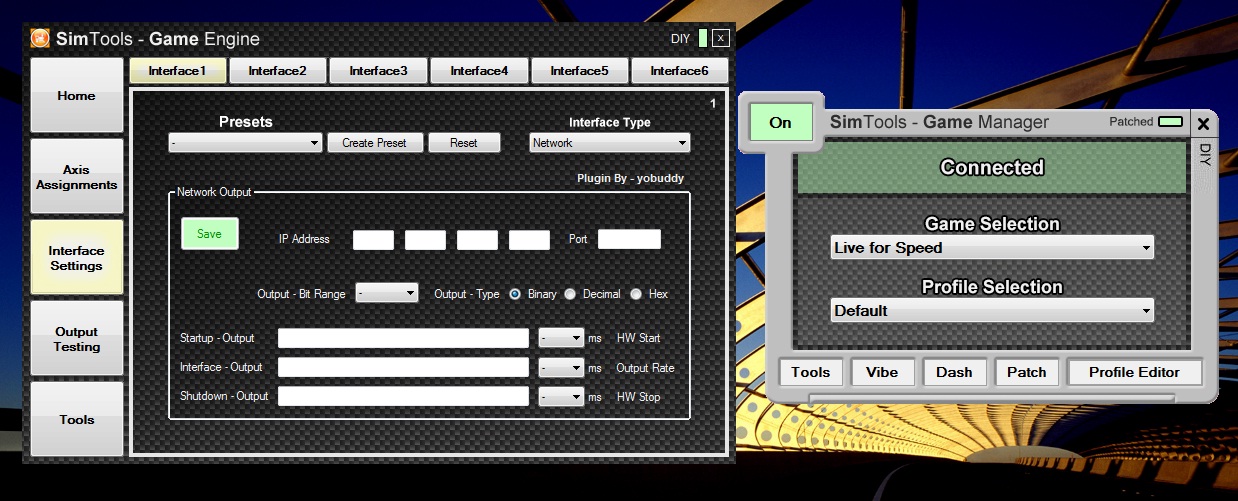Select the Binary output type radio button
Screen dimensions: 1238x501
(x=515, y=294)
